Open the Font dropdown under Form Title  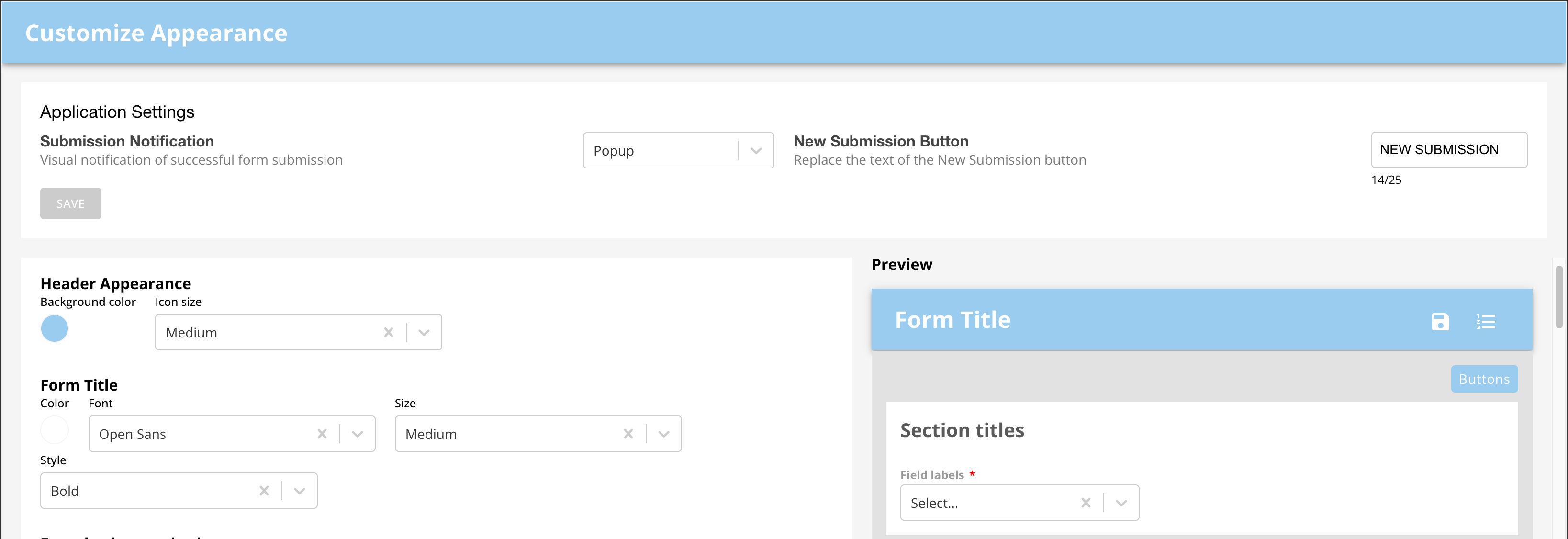(x=358, y=434)
